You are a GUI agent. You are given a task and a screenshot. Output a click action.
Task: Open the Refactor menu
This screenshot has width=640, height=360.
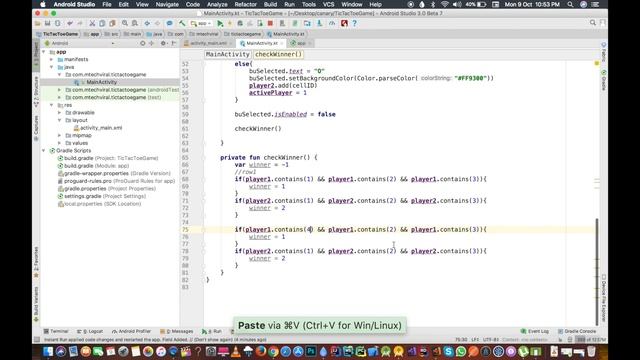coord(246,4)
